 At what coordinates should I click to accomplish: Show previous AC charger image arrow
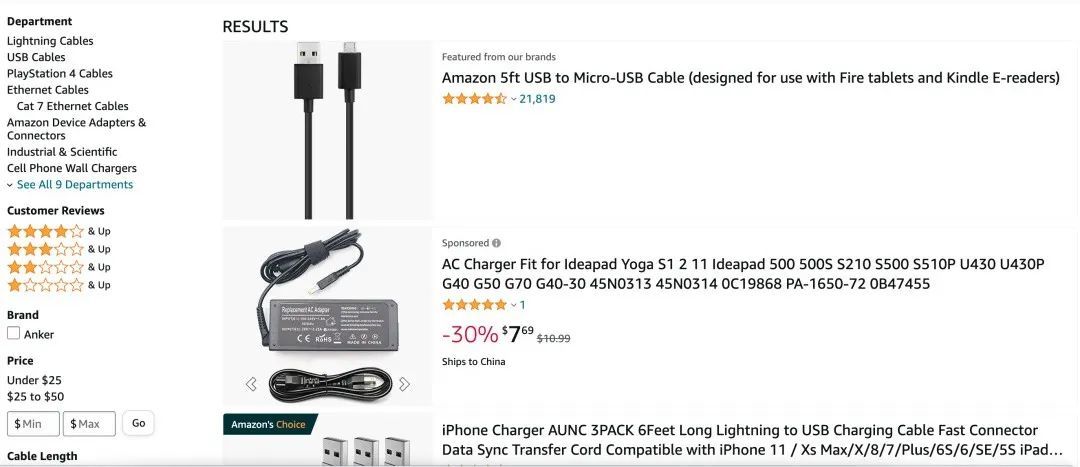(251, 384)
